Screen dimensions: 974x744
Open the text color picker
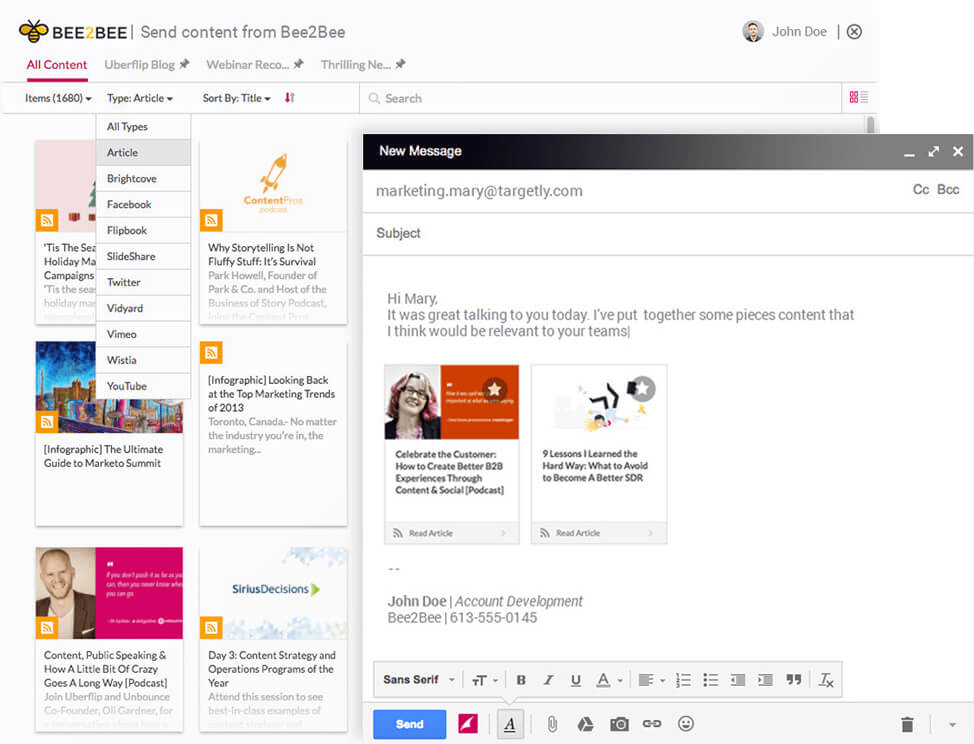click(609, 680)
